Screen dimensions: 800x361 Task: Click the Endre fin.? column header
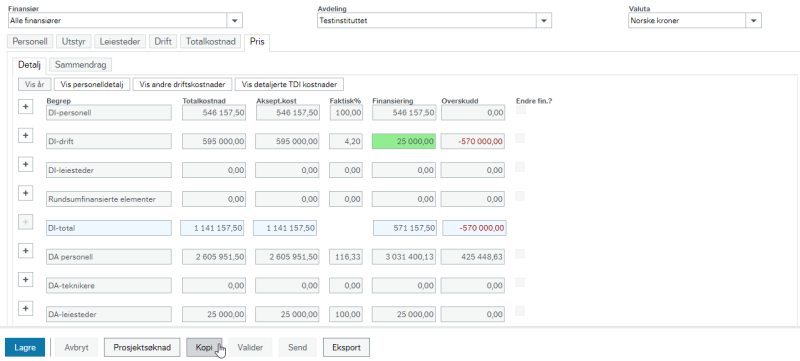point(534,101)
